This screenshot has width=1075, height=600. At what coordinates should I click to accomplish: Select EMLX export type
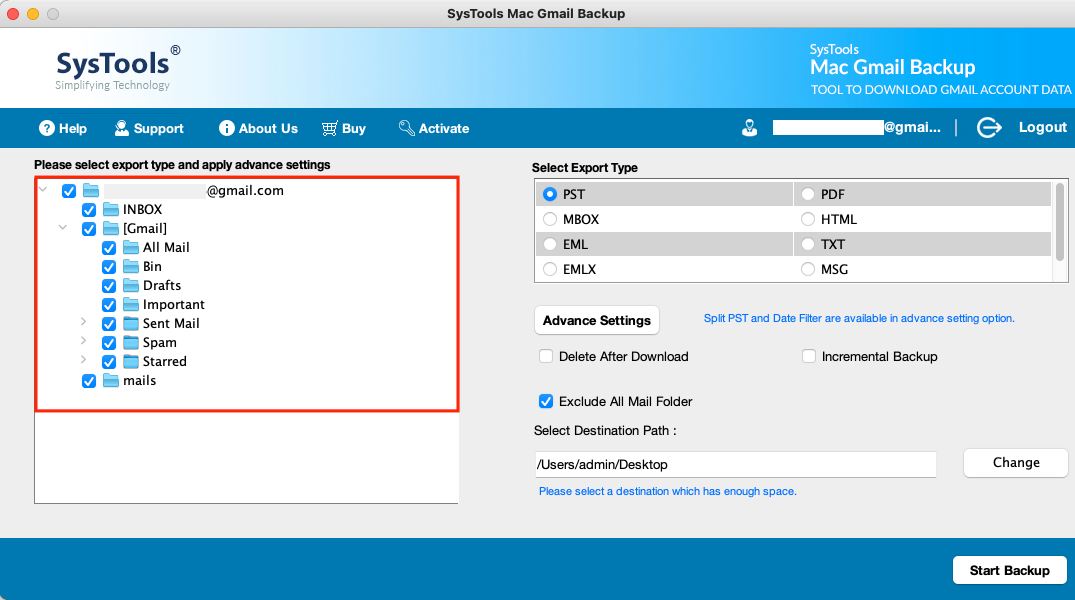pos(550,269)
